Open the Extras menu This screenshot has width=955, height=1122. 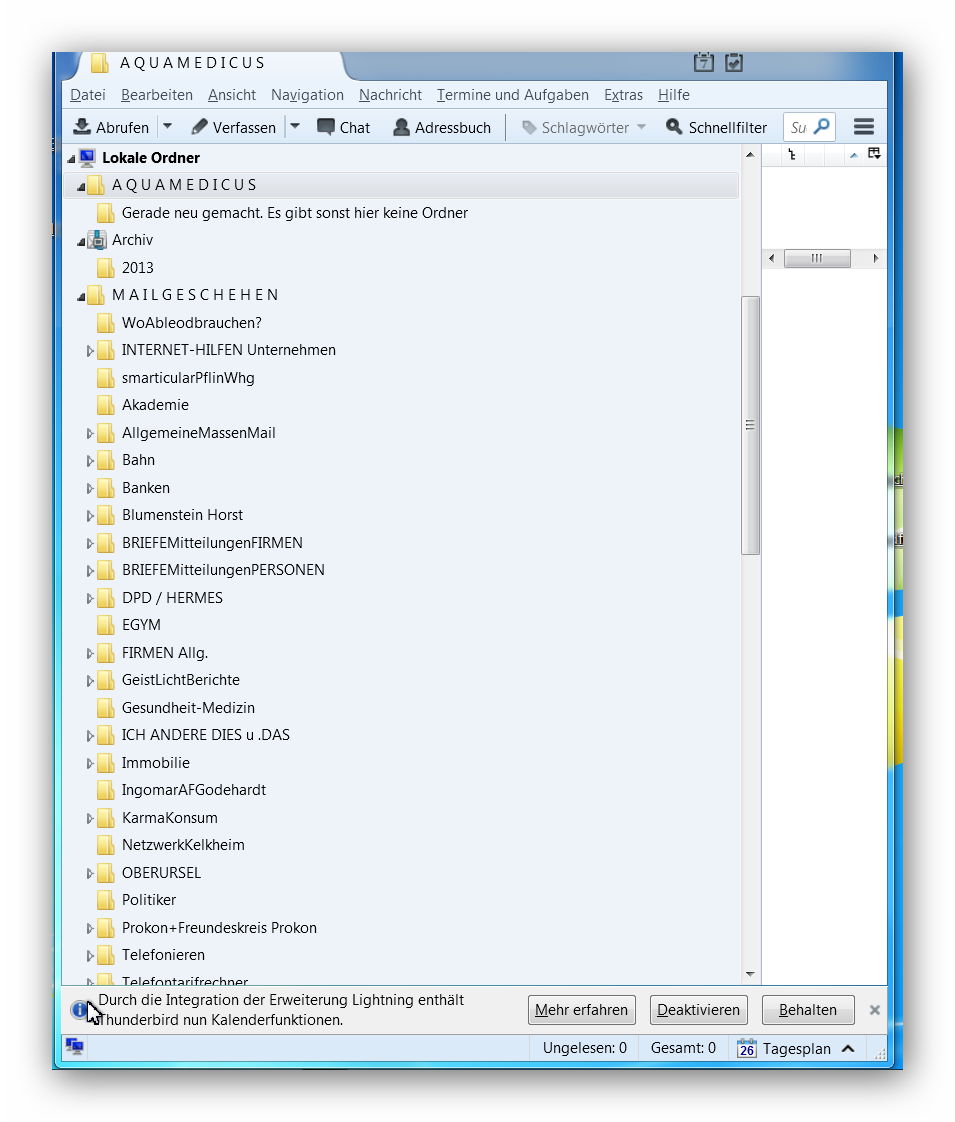[623, 94]
